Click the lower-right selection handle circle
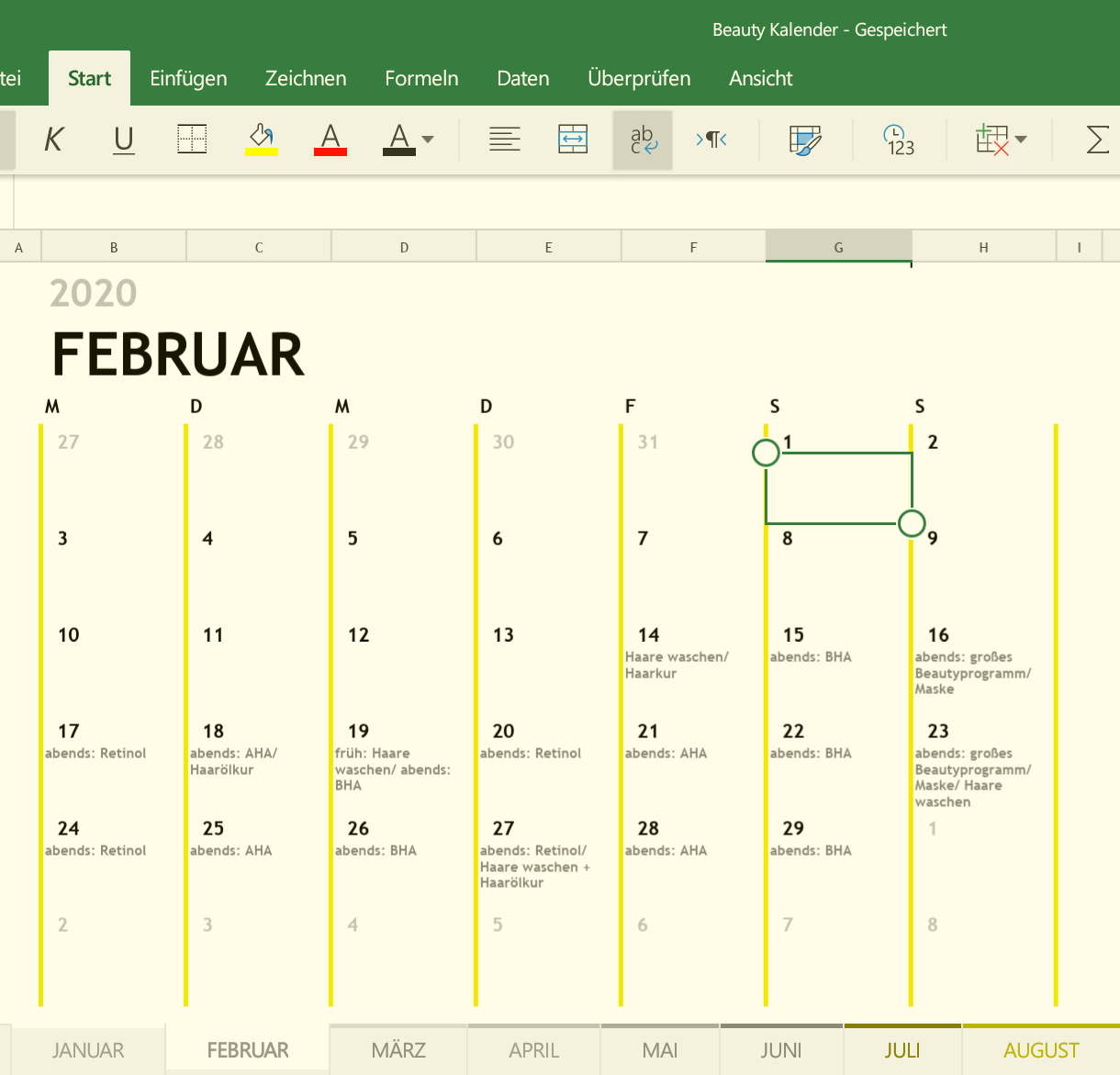 point(912,523)
